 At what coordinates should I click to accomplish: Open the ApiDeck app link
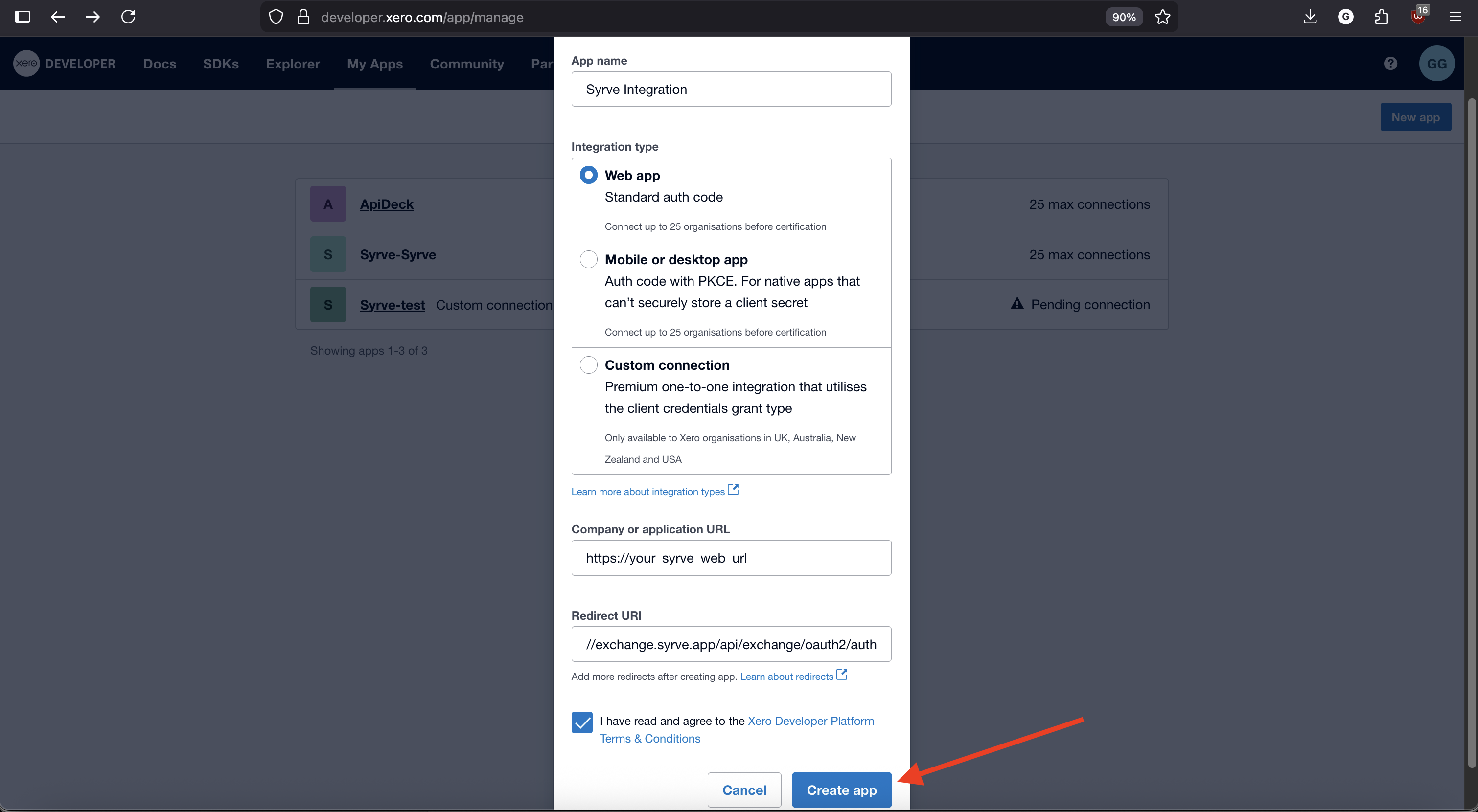(387, 204)
